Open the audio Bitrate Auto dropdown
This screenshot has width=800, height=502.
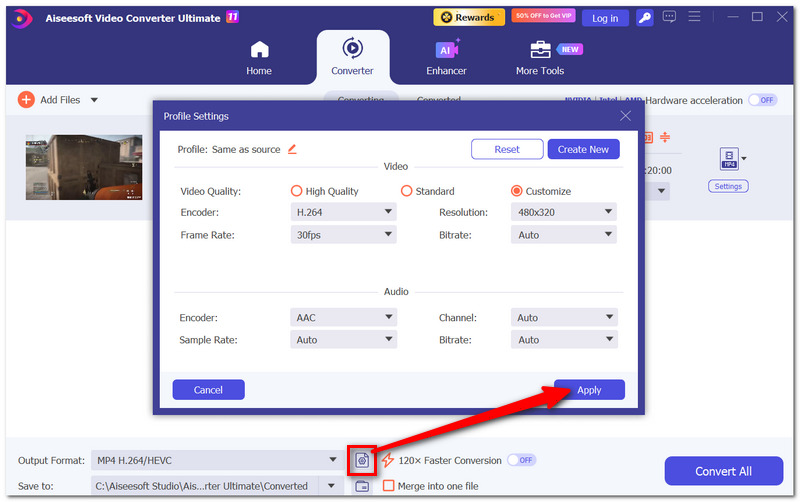pos(564,340)
